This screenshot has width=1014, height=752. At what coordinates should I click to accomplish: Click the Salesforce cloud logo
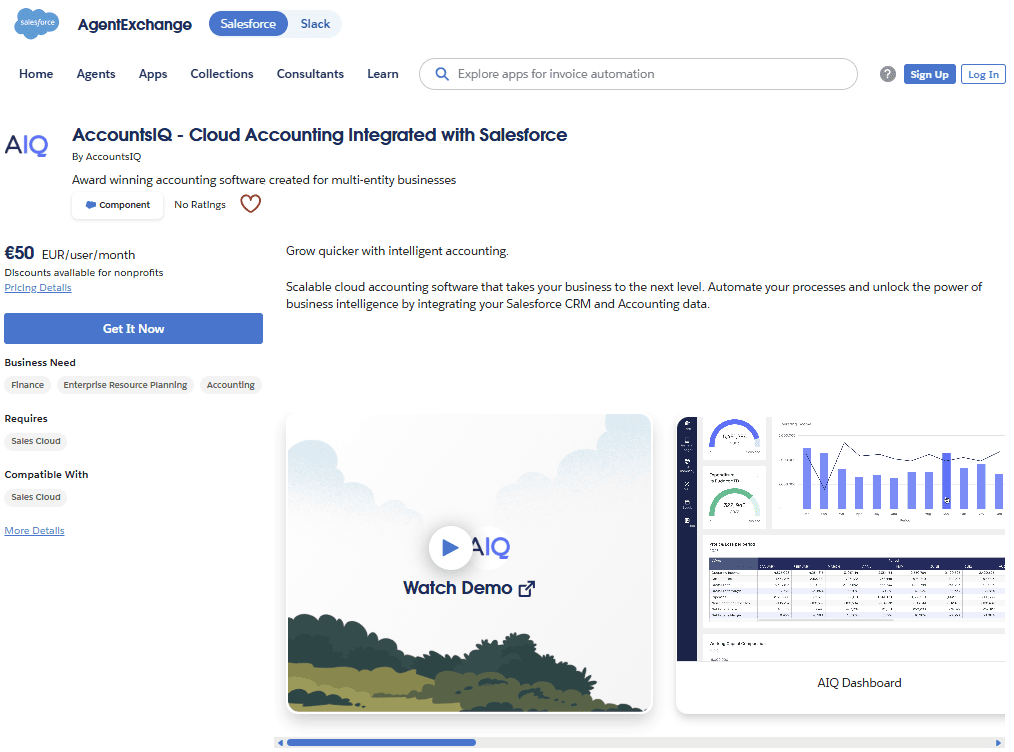click(x=37, y=23)
